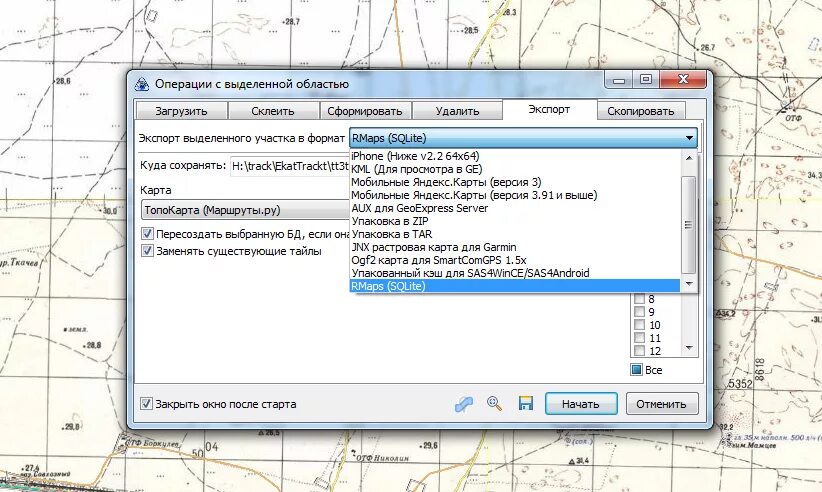Switch to the Сформировать tab
The height and width of the screenshot is (492, 822).
pos(365,111)
